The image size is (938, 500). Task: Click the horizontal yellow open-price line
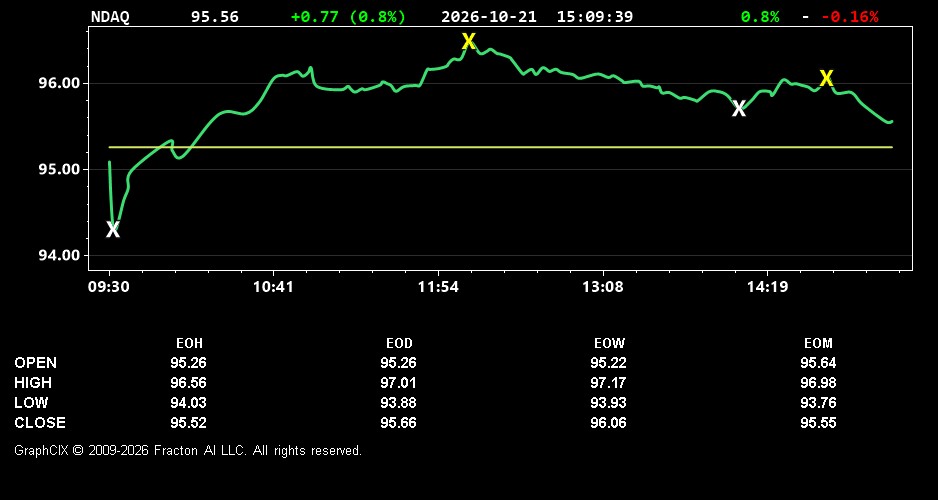point(501,147)
